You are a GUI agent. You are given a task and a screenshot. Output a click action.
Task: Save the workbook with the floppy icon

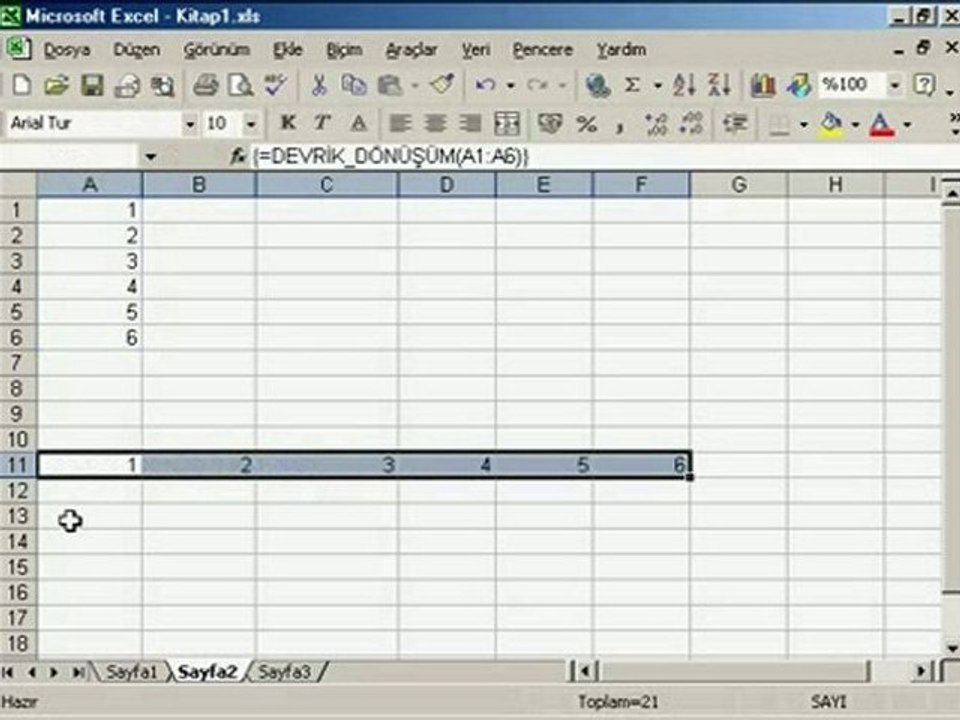[92, 85]
